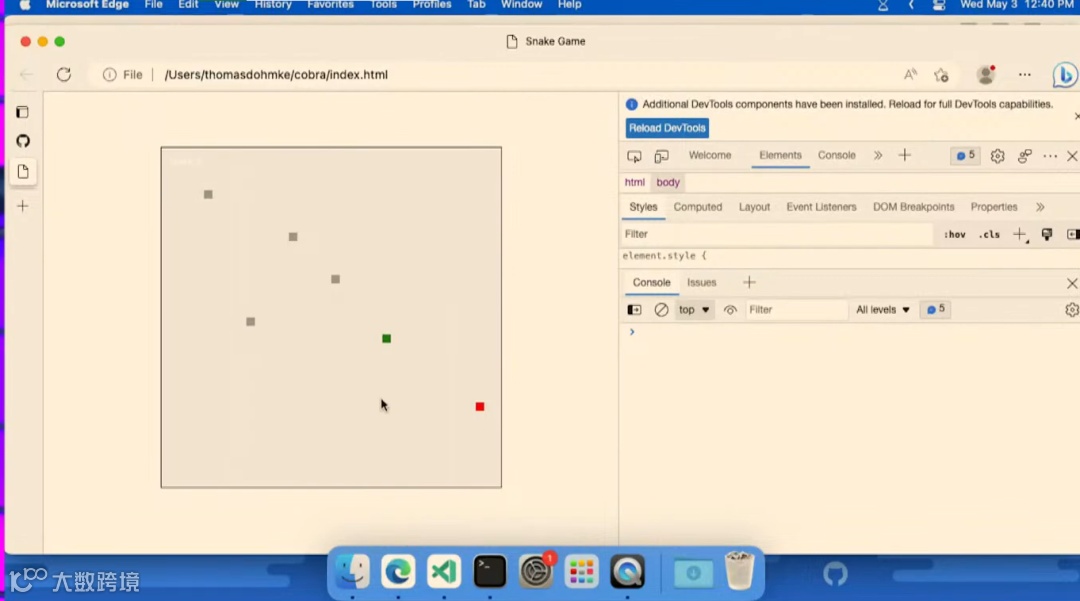Open the All levels log dropdown
1080x601 pixels.
[x=882, y=310]
